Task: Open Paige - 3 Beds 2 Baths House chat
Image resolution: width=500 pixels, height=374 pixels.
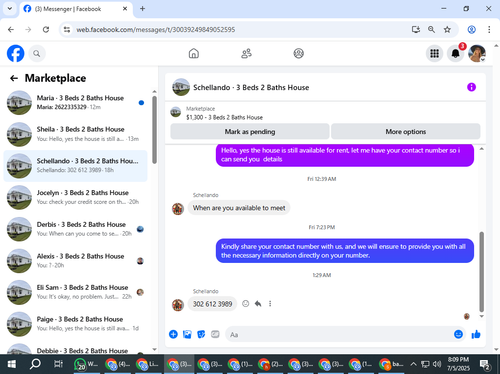Action: coord(76,324)
